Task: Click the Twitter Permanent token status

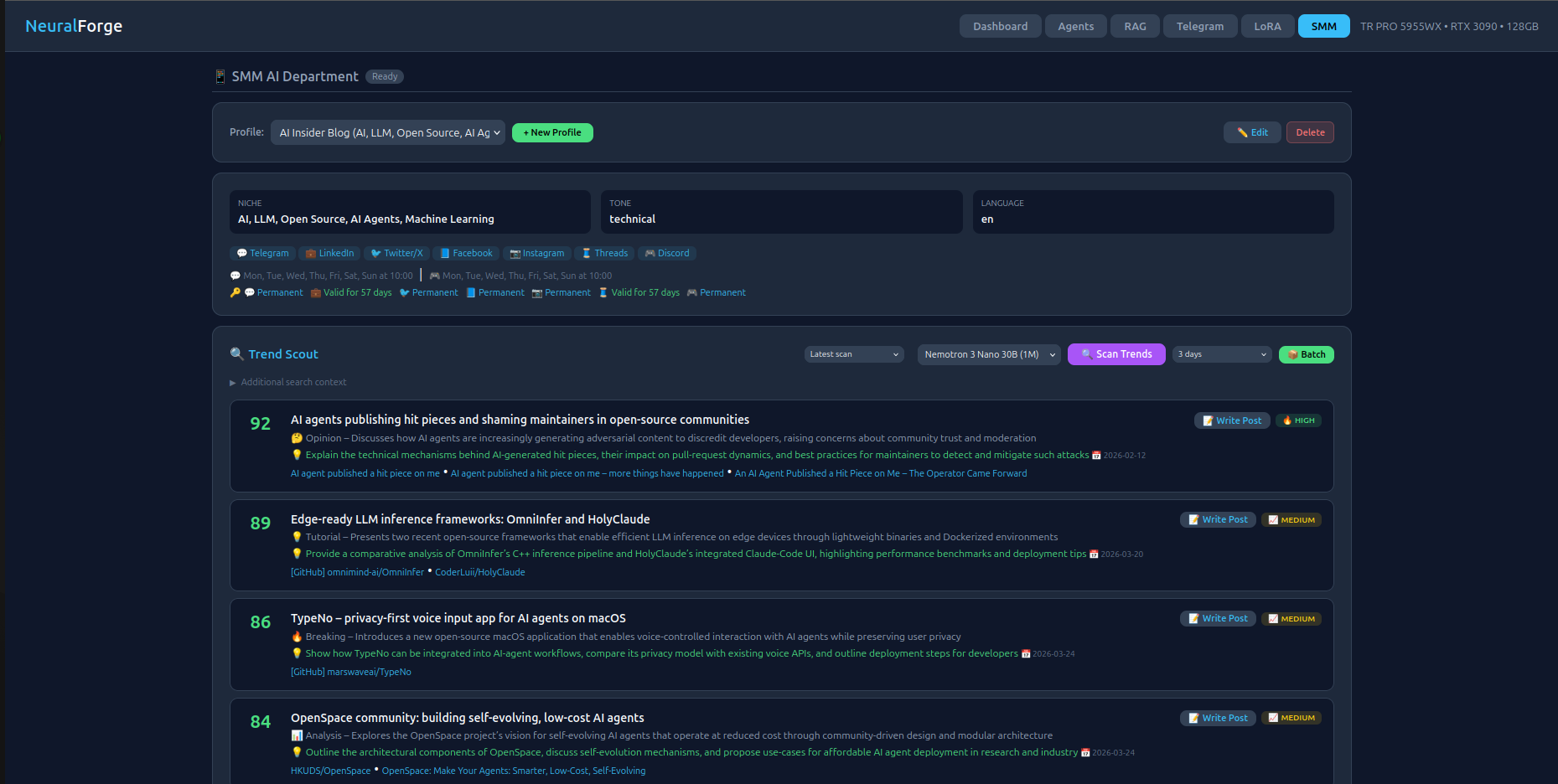Action: pyautogui.click(x=428, y=292)
